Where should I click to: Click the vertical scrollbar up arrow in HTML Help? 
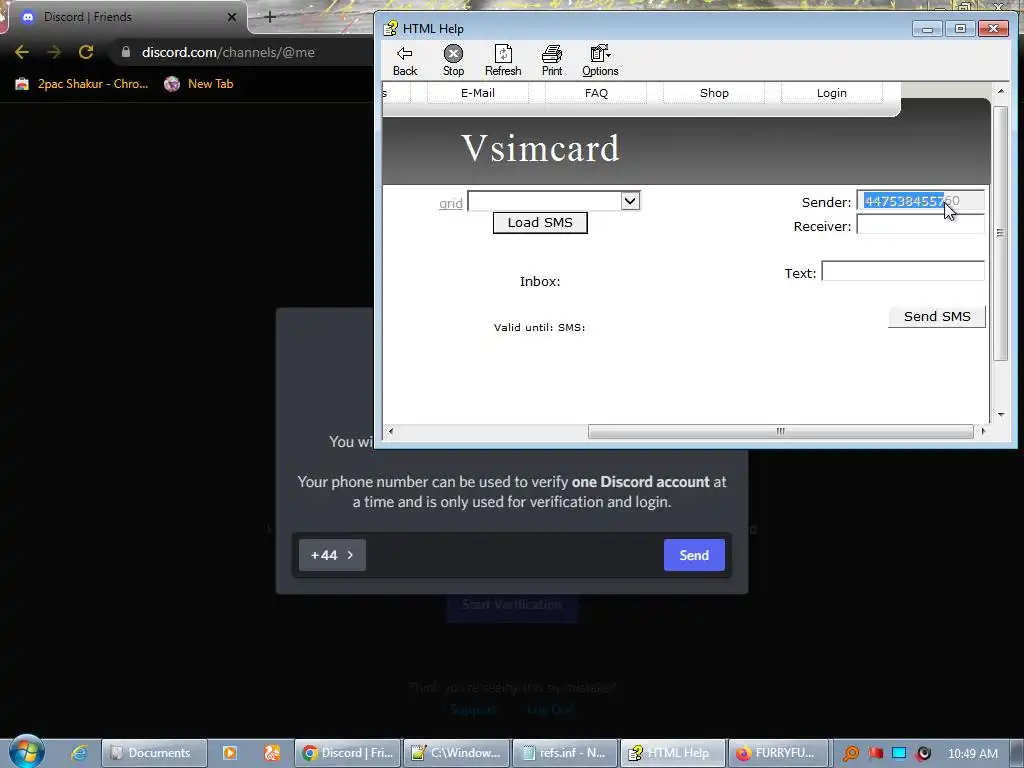click(1000, 91)
